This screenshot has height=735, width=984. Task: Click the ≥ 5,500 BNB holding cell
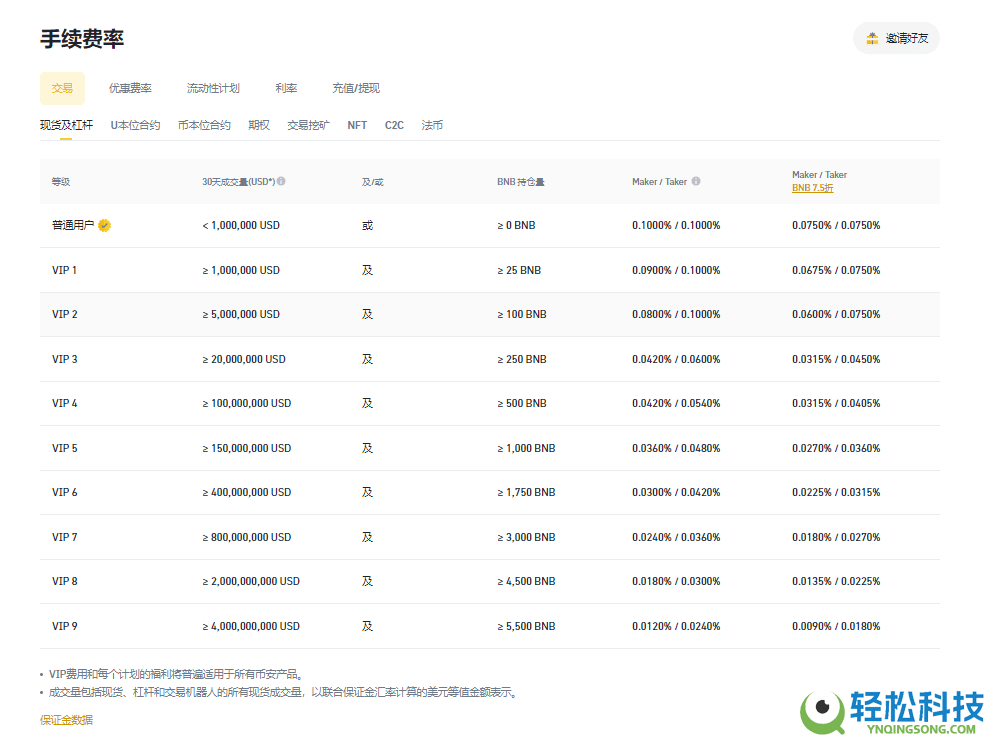click(527, 626)
